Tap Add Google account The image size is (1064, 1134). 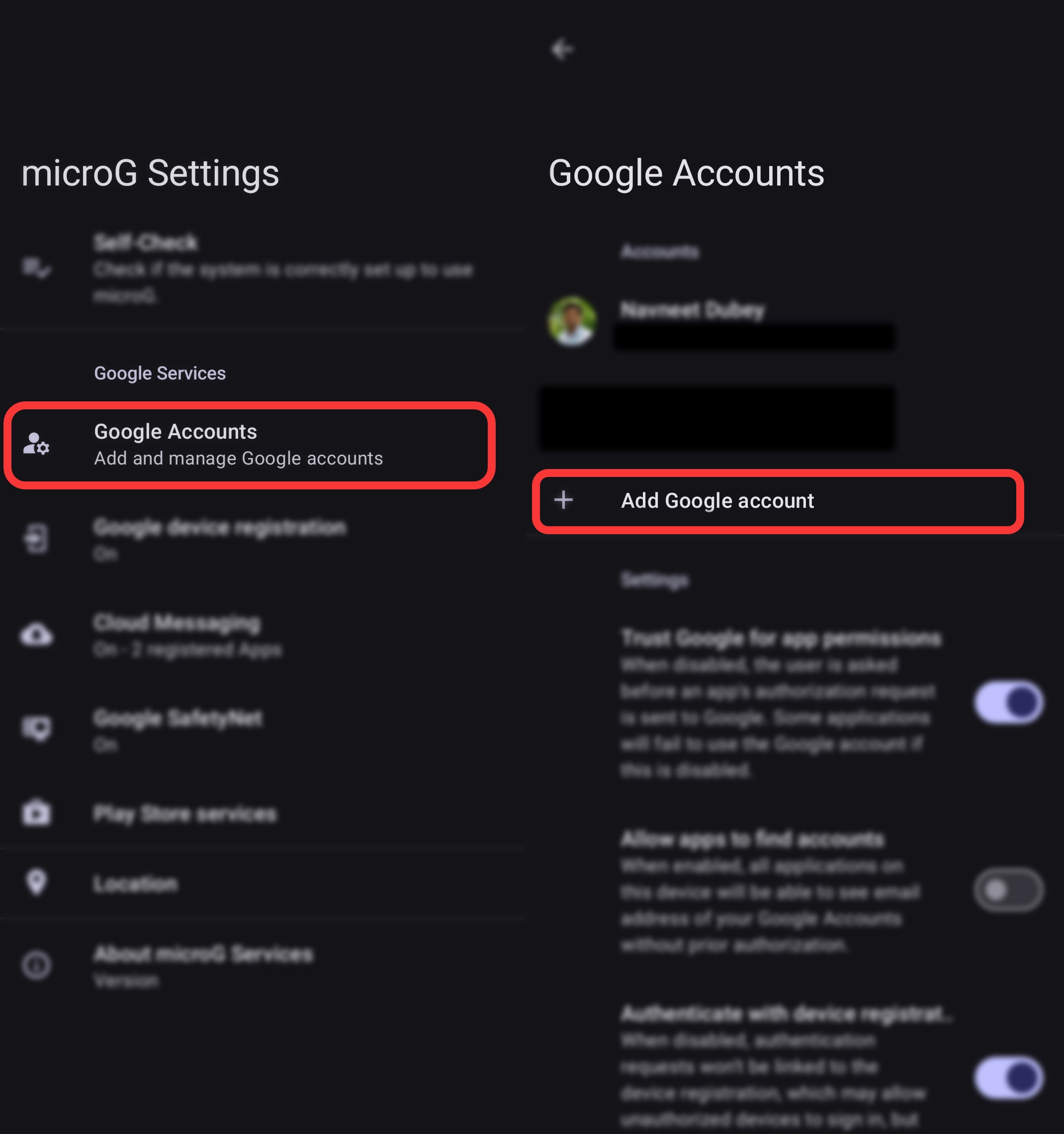(717, 501)
